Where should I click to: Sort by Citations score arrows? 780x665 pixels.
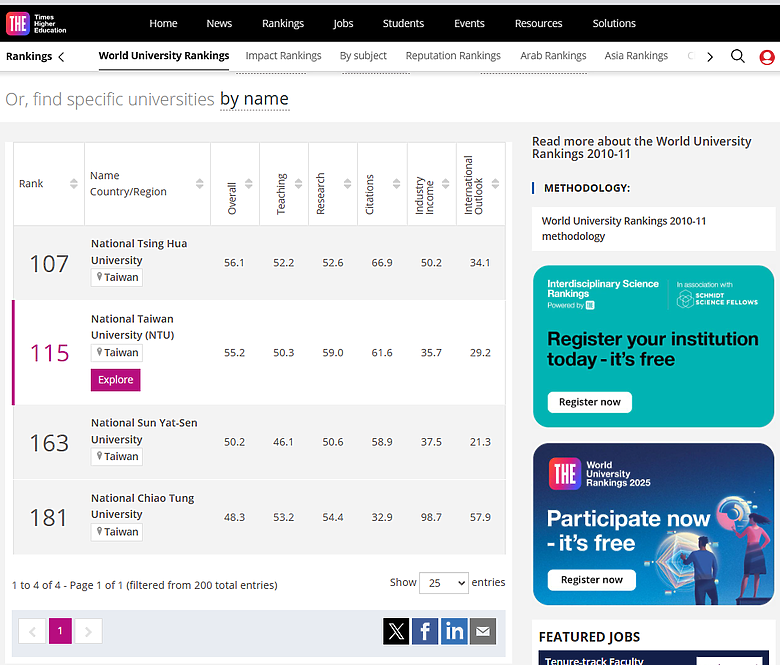coord(396,184)
